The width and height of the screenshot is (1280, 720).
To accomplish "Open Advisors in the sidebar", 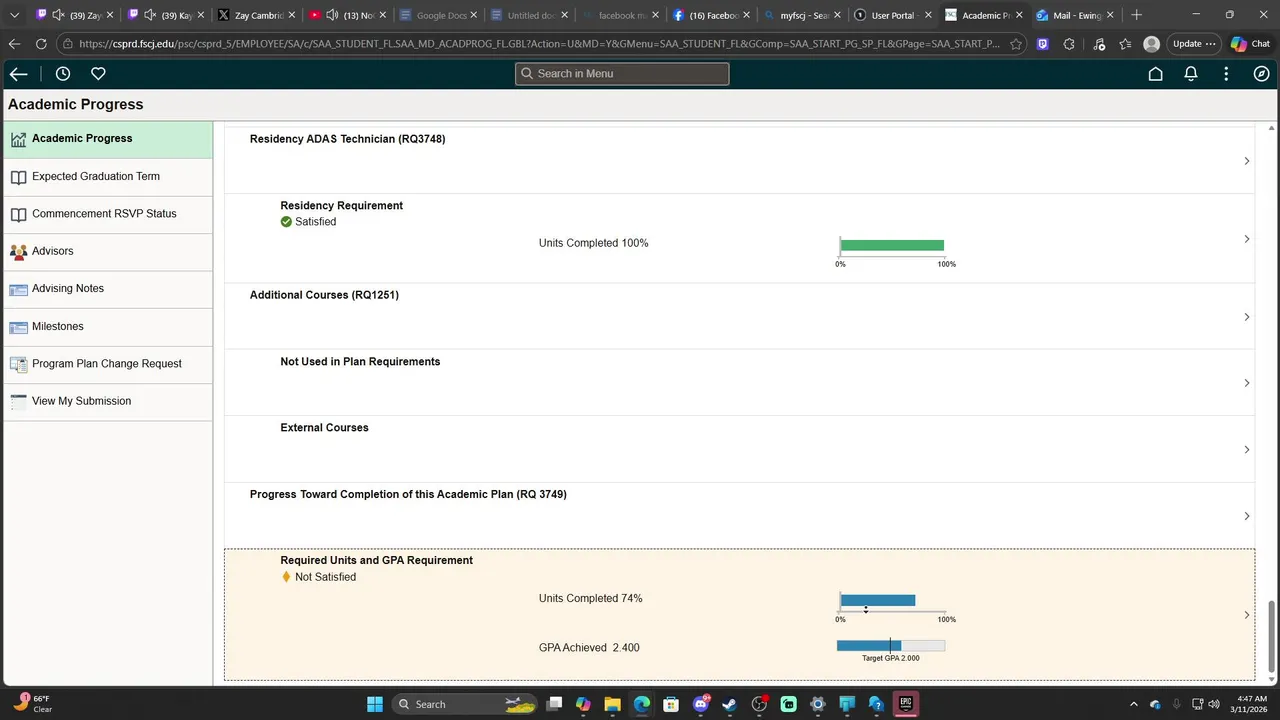I will [108, 251].
